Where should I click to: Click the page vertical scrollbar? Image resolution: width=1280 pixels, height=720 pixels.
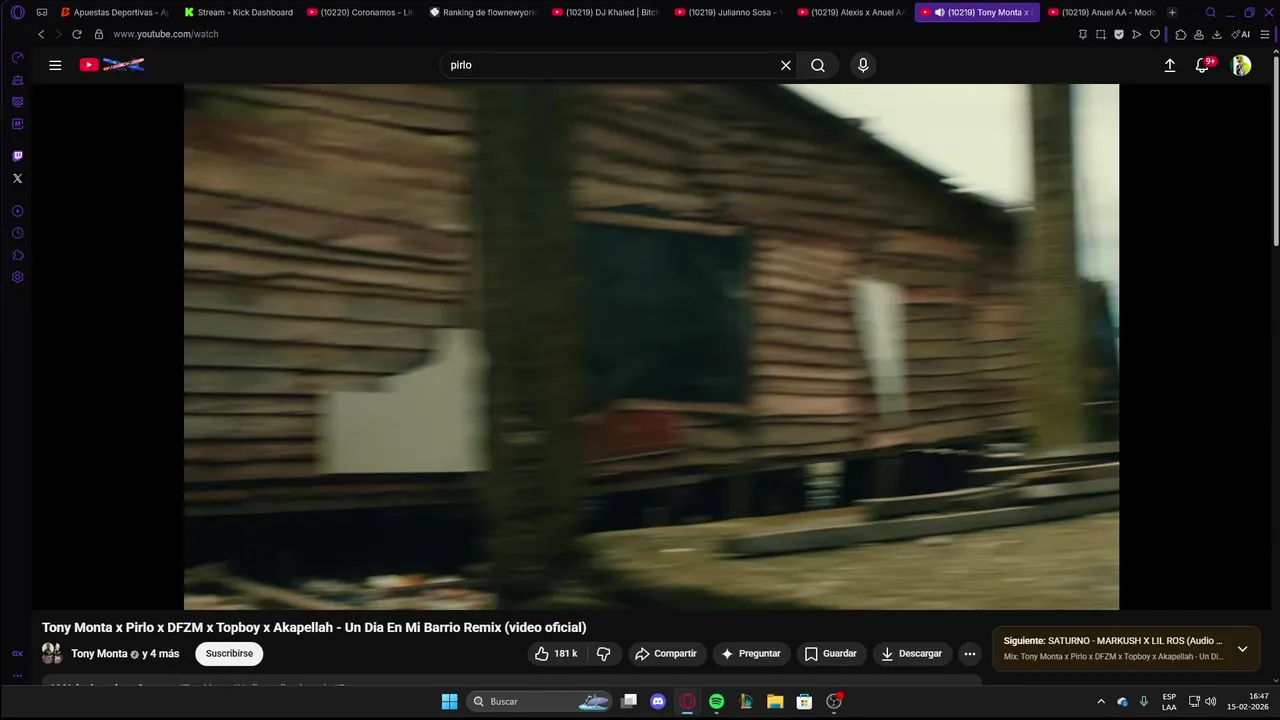(x=1275, y=150)
